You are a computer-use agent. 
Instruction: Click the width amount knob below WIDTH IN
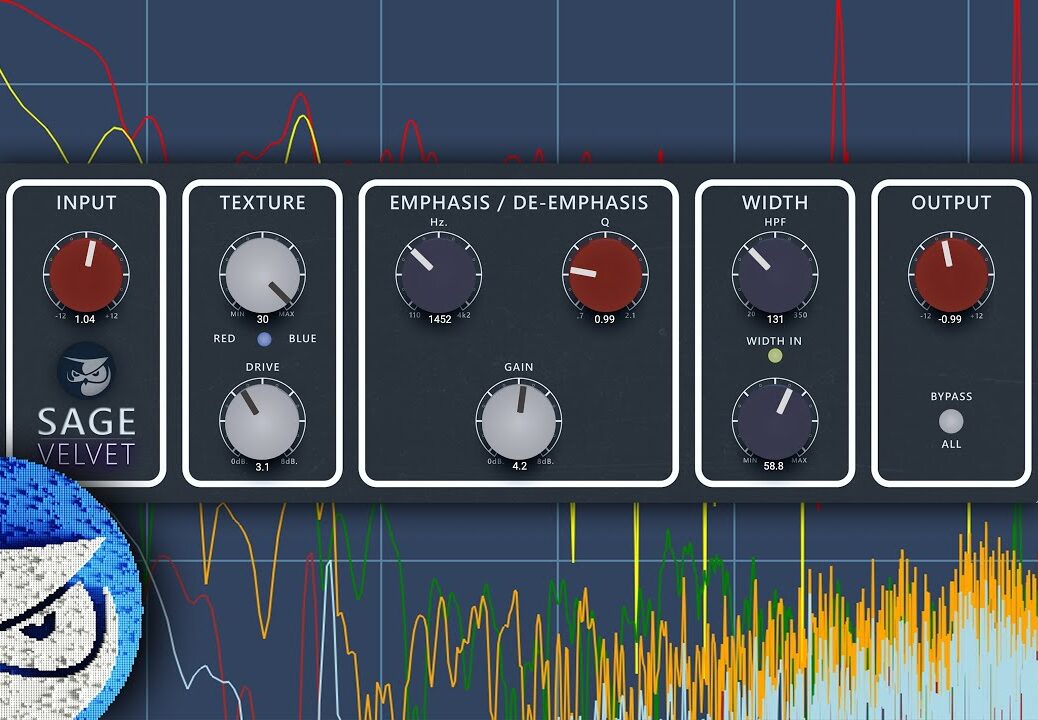click(774, 419)
